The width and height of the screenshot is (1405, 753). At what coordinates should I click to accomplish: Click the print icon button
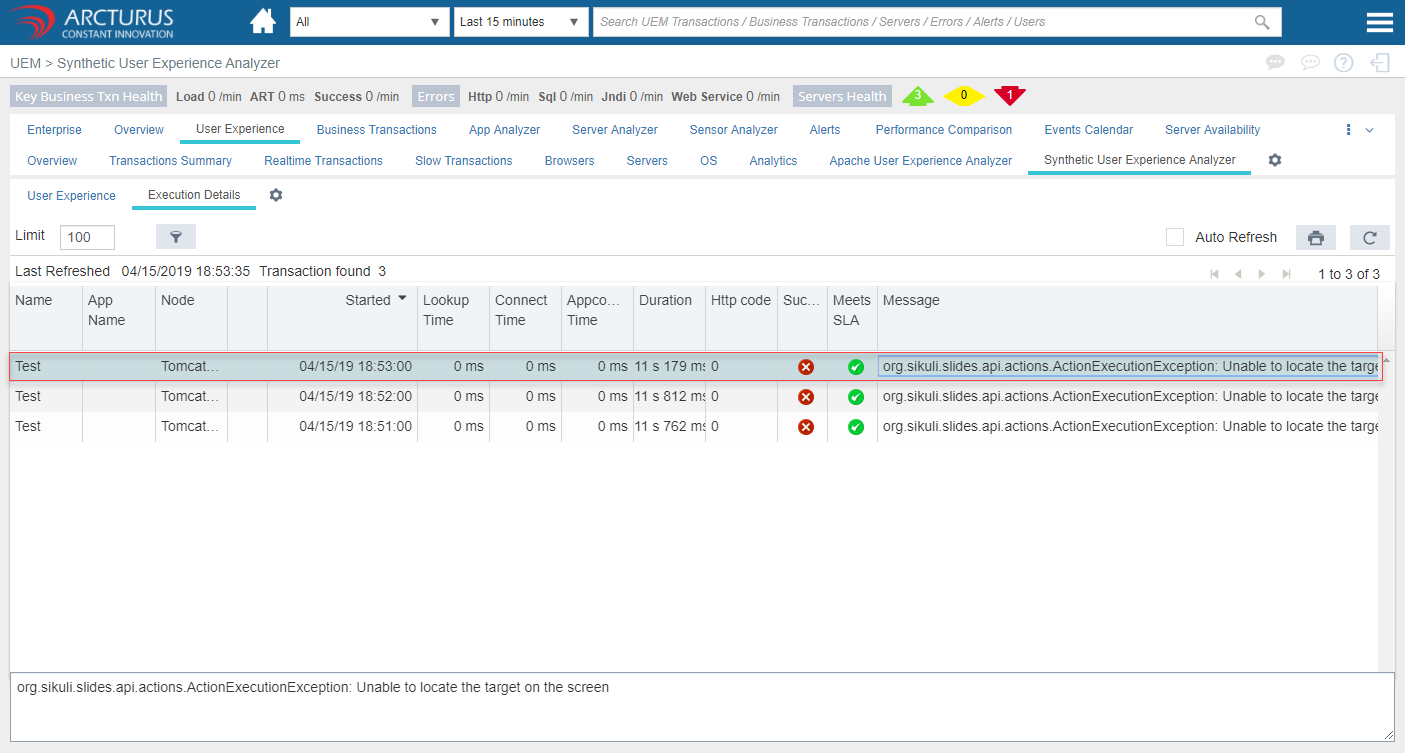click(x=1315, y=237)
